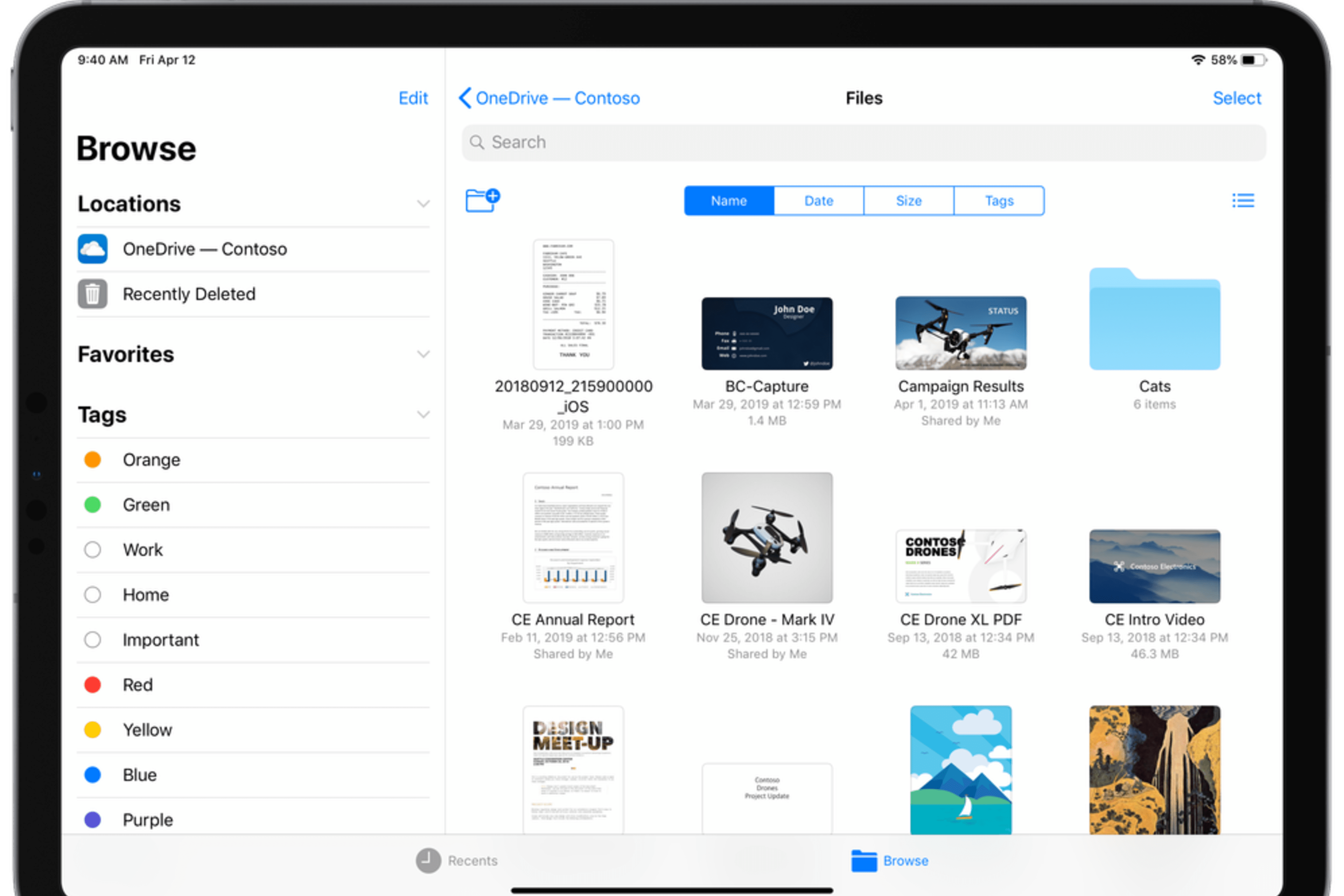Open the Design Meet-Up document thumbnail
The height and width of the screenshot is (896, 1344).
(573, 770)
